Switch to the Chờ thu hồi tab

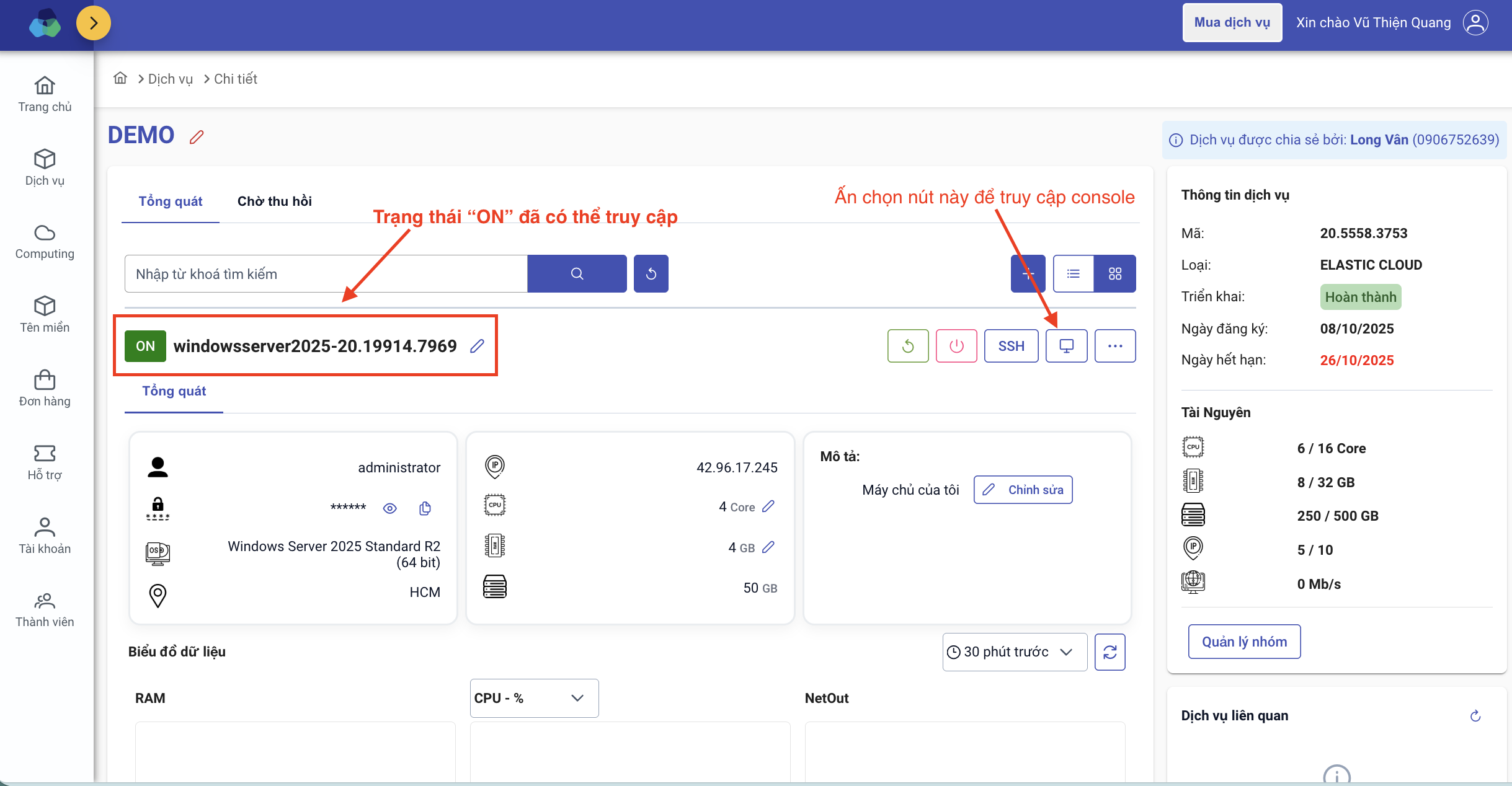tap(274, 201)
